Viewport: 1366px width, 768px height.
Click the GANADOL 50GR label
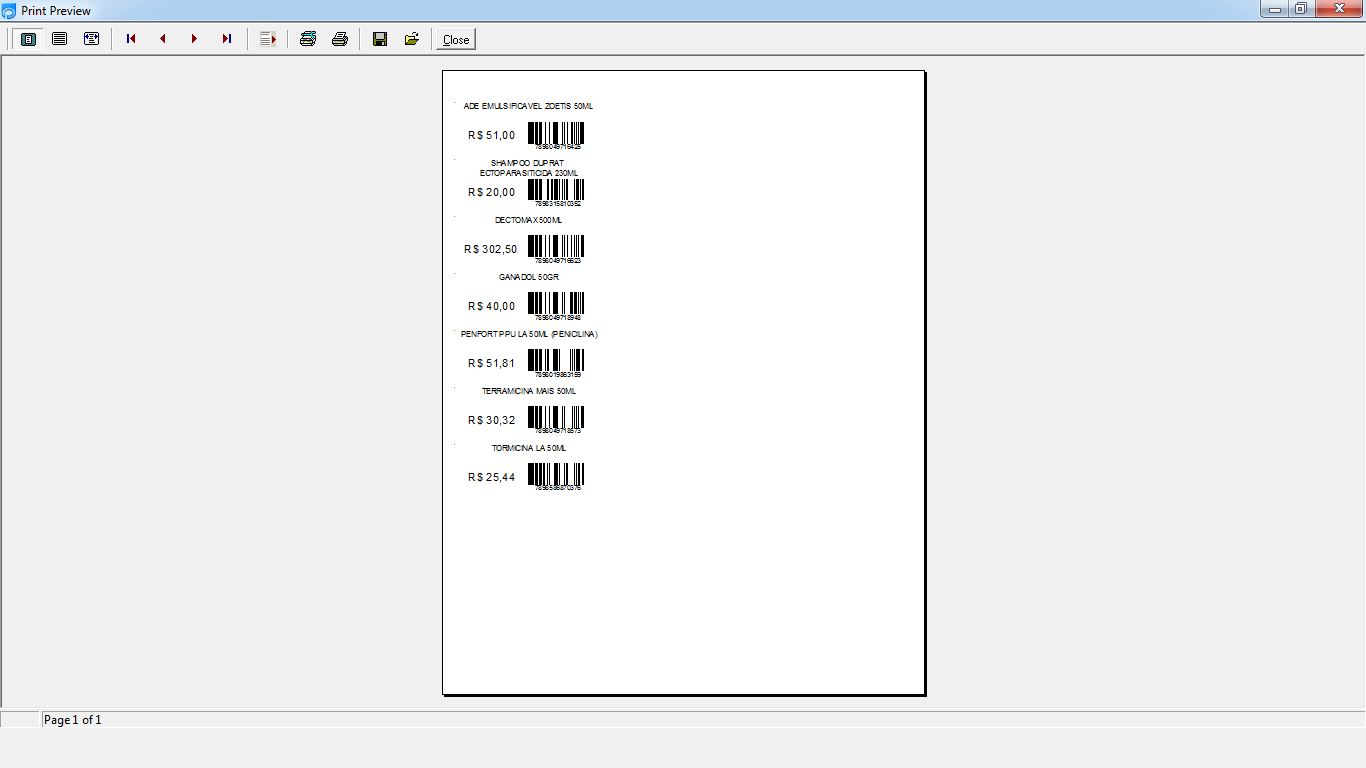coord(528,277)
